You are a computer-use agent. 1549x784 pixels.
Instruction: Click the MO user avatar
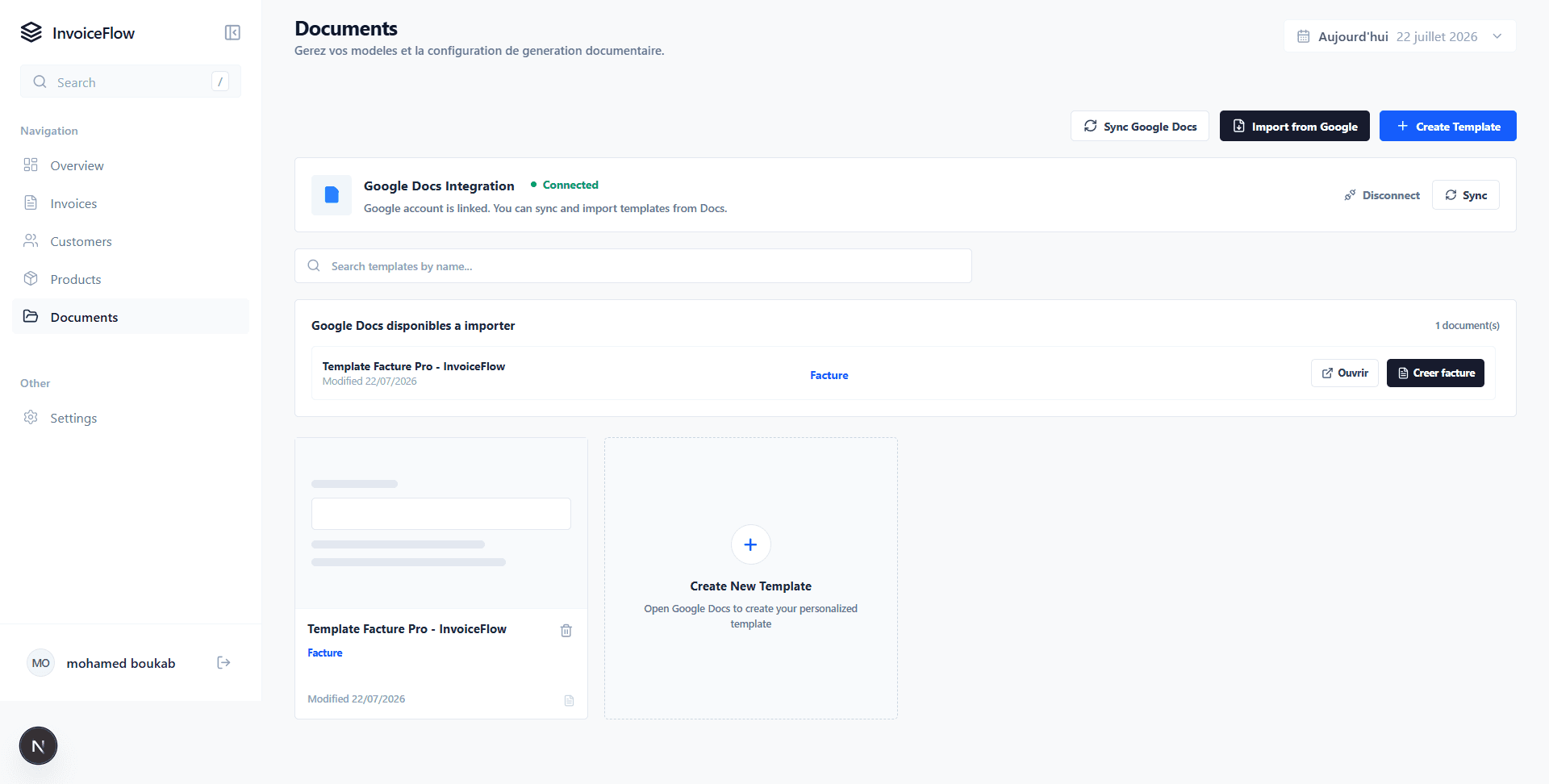[40, 663]
